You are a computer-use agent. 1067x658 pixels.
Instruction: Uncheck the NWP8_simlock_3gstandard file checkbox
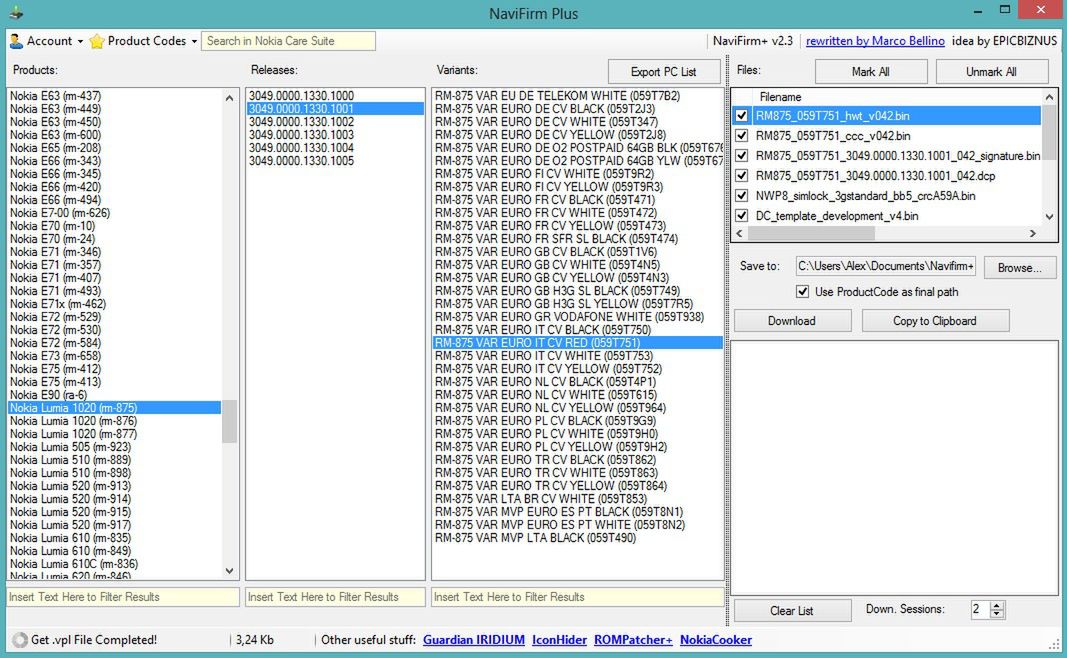pyautogui.click(x=741, y=196)
